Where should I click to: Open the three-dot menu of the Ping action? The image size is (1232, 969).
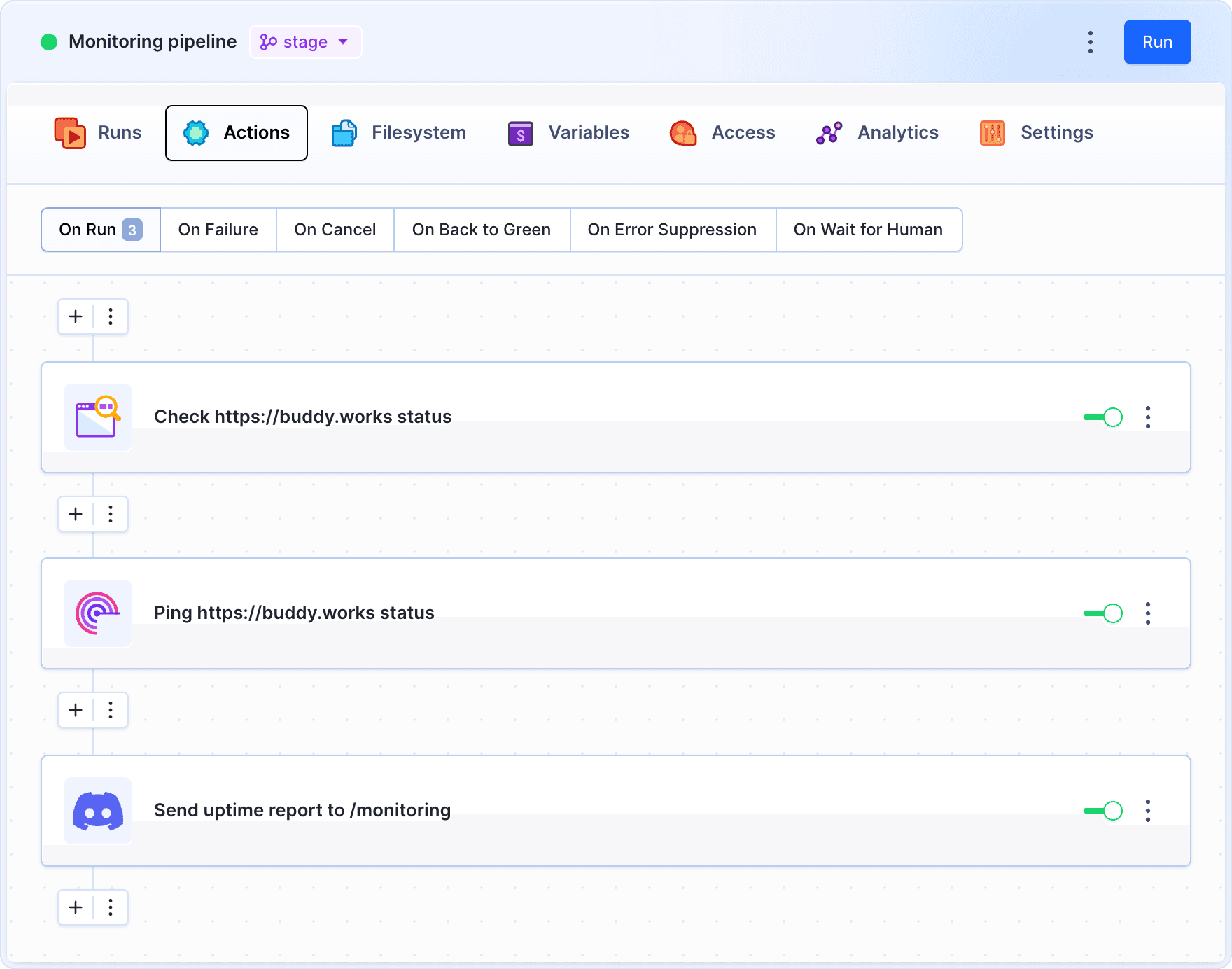click(1148, 613)
